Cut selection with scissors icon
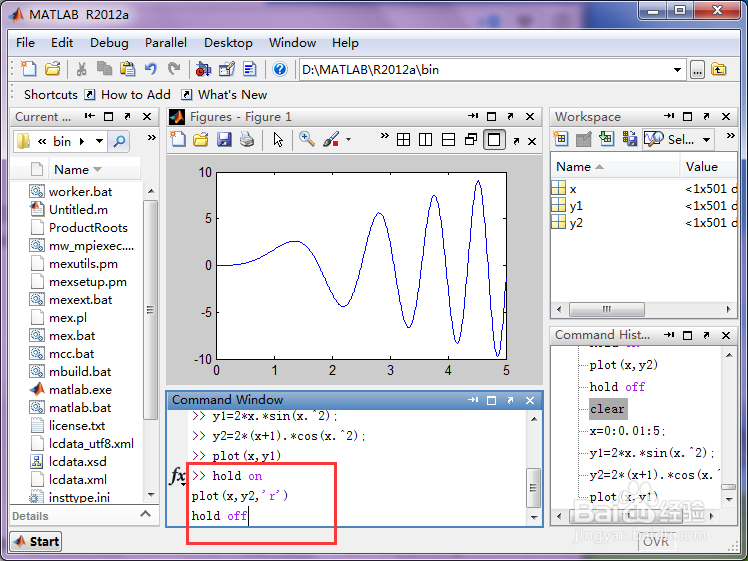 pos(82,70)
